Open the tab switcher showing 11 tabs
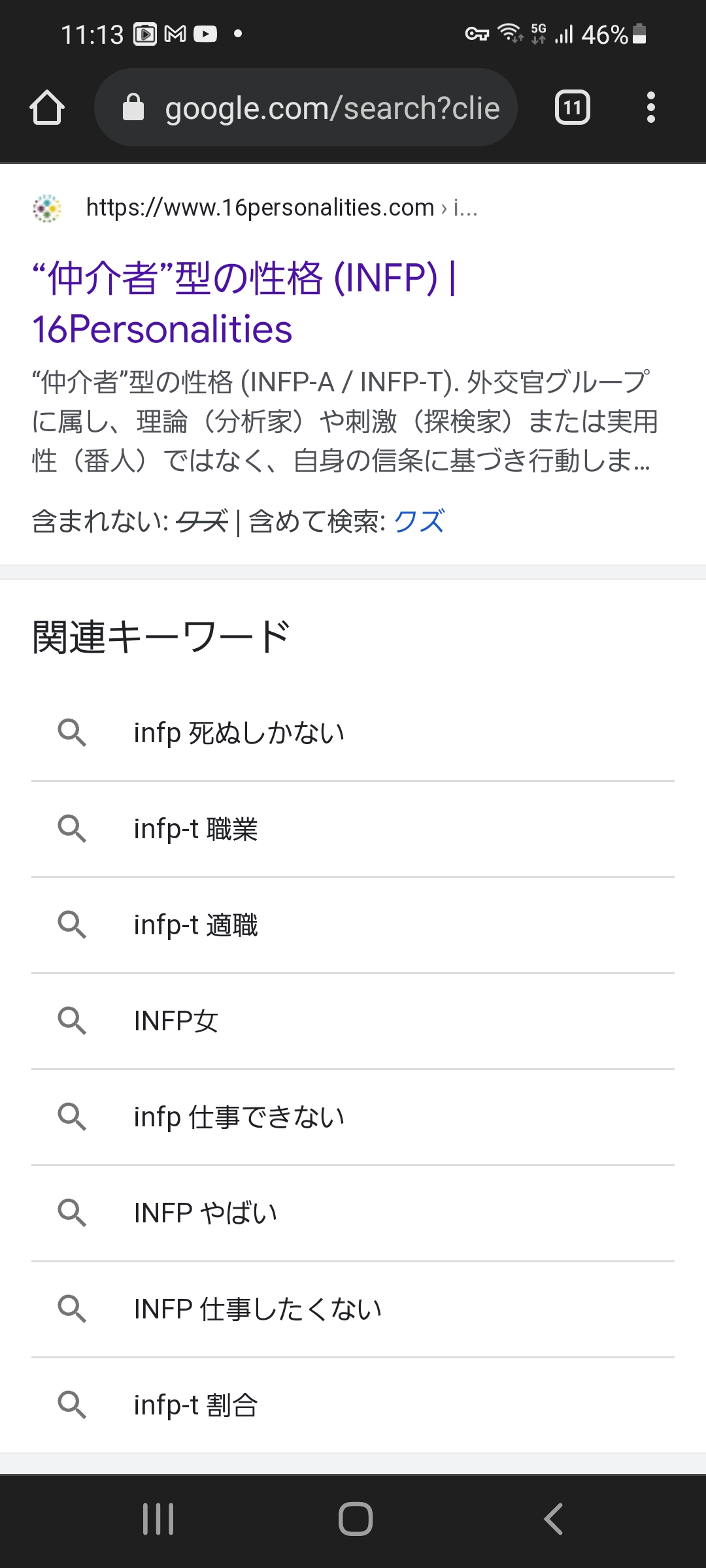 (572, 108)
